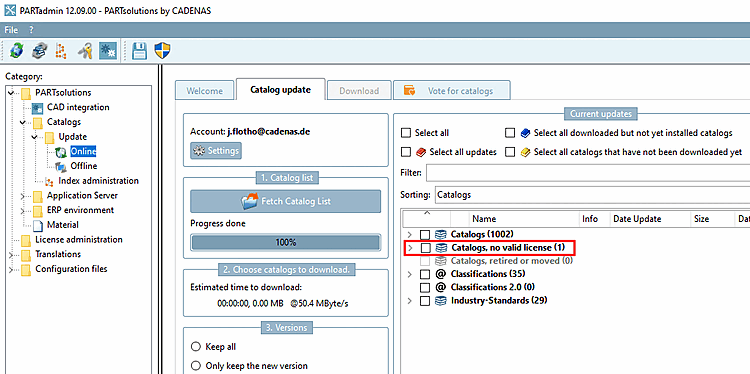Viewport: 750px width, 374px height.
Task: Switch to the Welcome tab
Action: click(205, 91)
